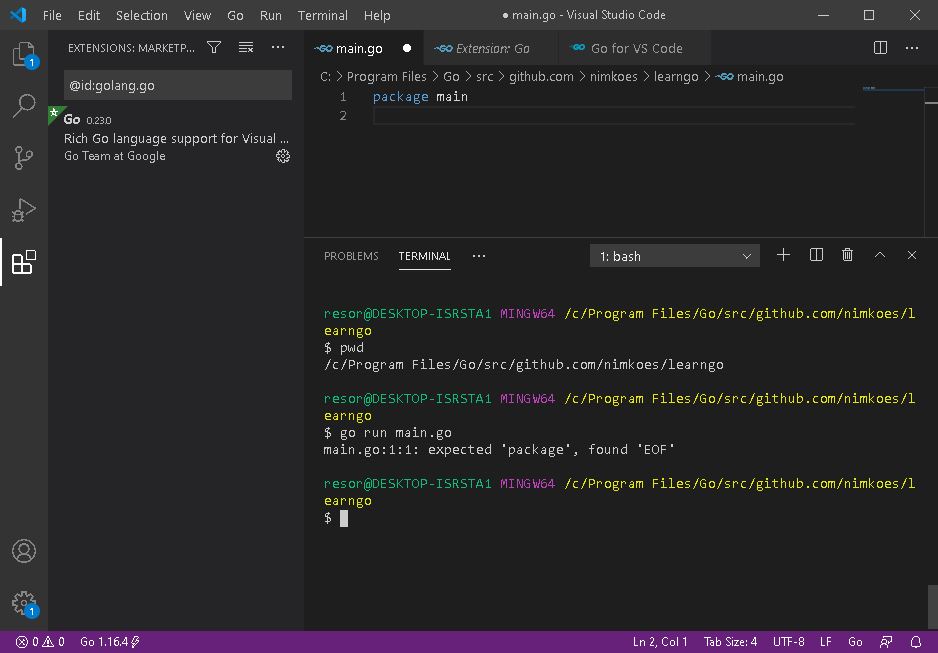Open Extensions view more actions ellipsis
This screenshot has height=653, width=938.
click(x=278, y=47)
